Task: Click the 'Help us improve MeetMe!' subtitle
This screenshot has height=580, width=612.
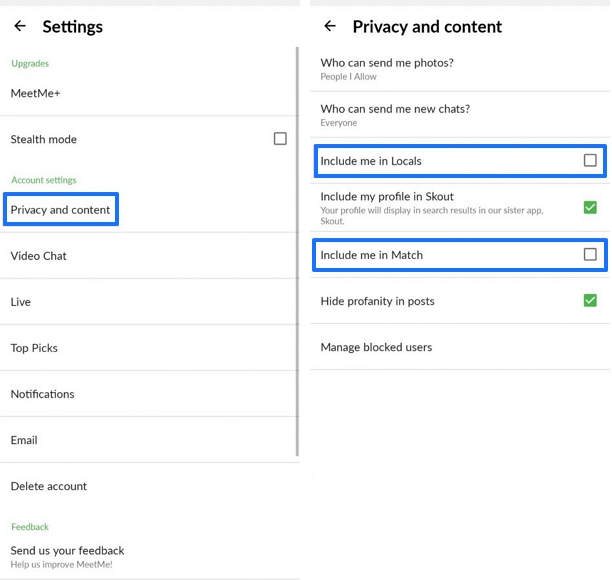Action: click(62, 564)
